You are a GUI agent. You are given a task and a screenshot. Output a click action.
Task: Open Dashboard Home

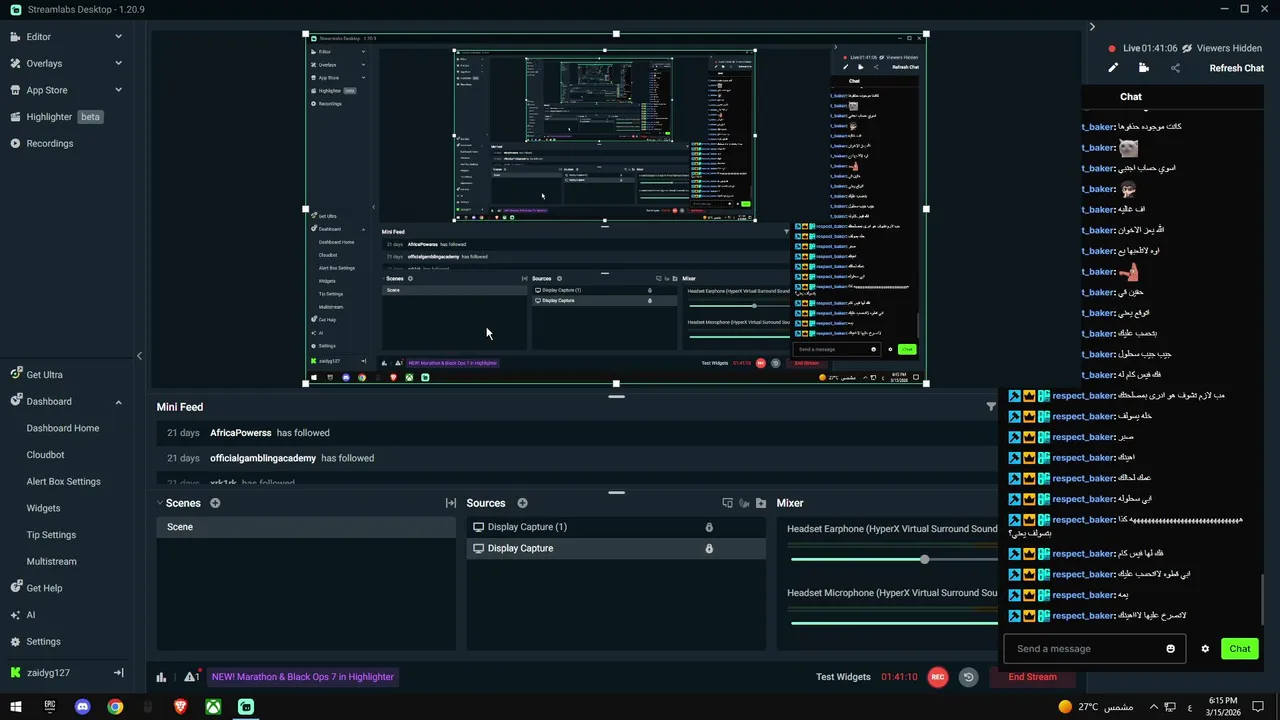point(63,428)
